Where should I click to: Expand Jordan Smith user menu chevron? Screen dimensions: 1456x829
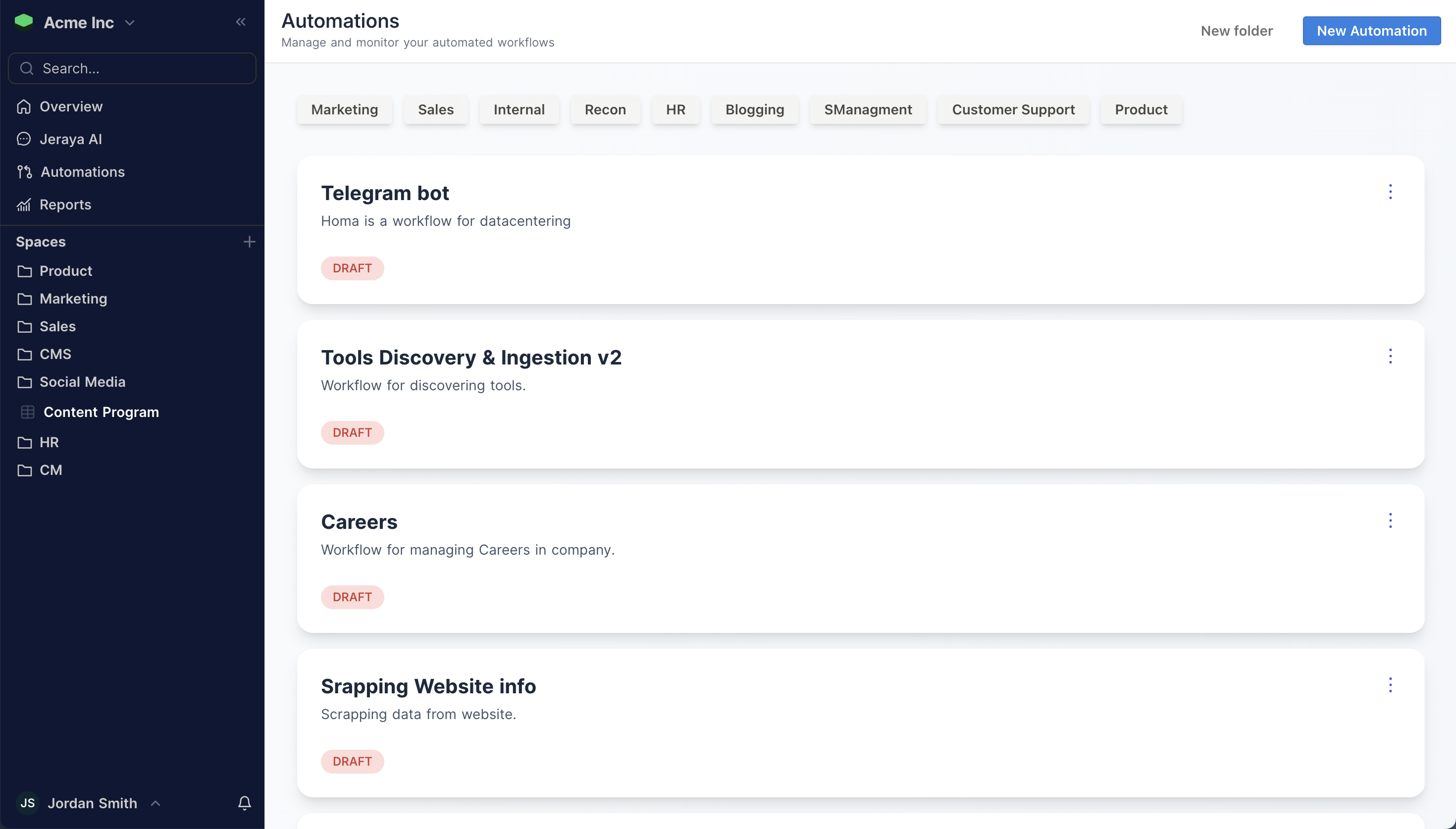click(x=156, y=803)
